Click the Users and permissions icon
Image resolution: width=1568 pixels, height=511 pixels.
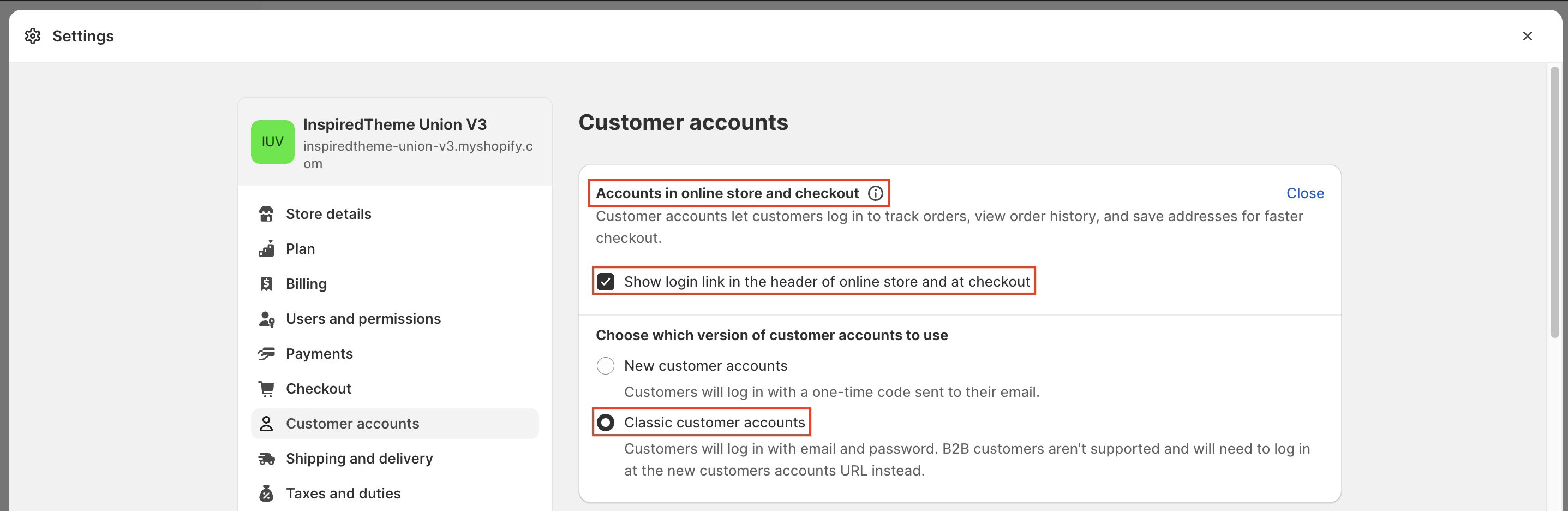[x=266, y=318]
